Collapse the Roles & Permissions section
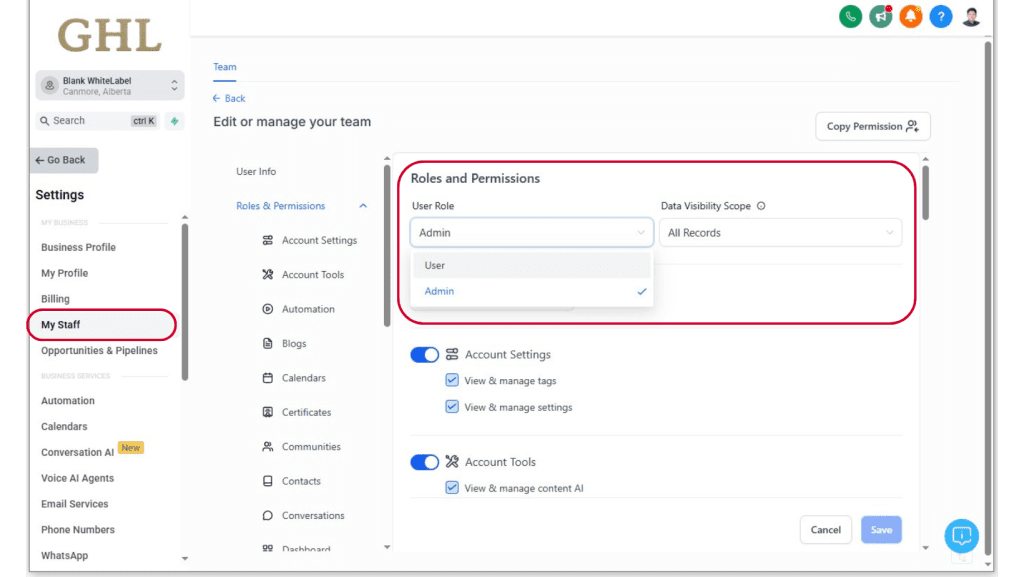Viewport: 1024px width, 577px height. [x=363, y=206]
